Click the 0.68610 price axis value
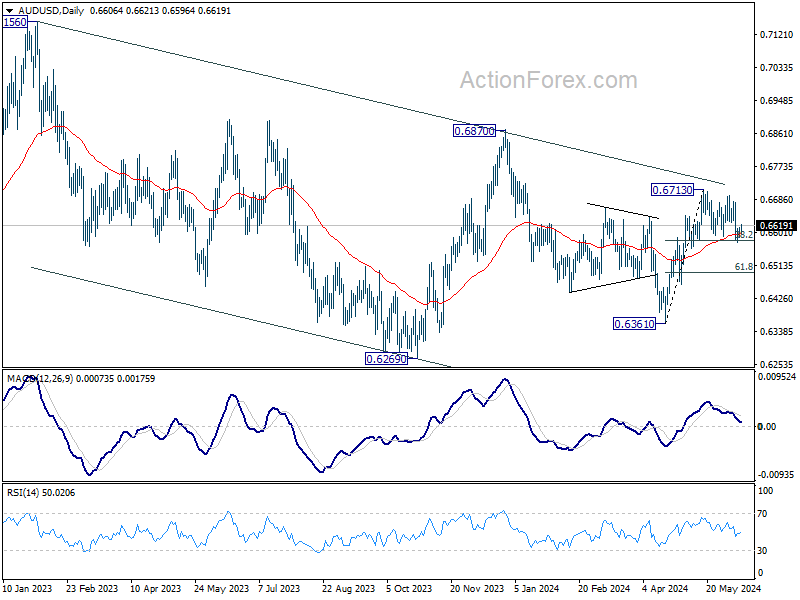Screen dimensions: 800x600 tap(777, 134)
